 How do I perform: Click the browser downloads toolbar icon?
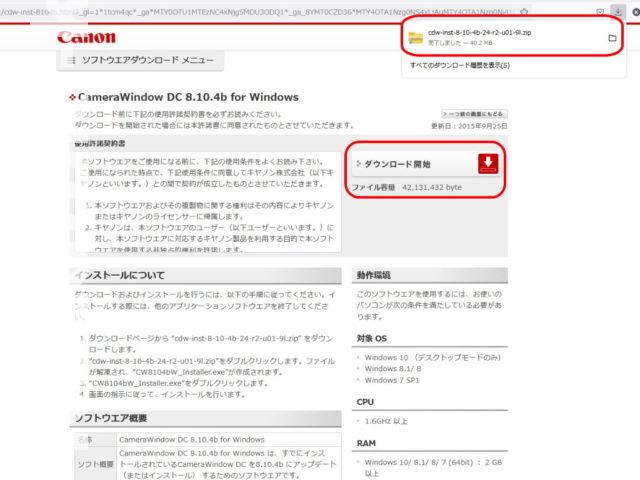pos(617,9)
